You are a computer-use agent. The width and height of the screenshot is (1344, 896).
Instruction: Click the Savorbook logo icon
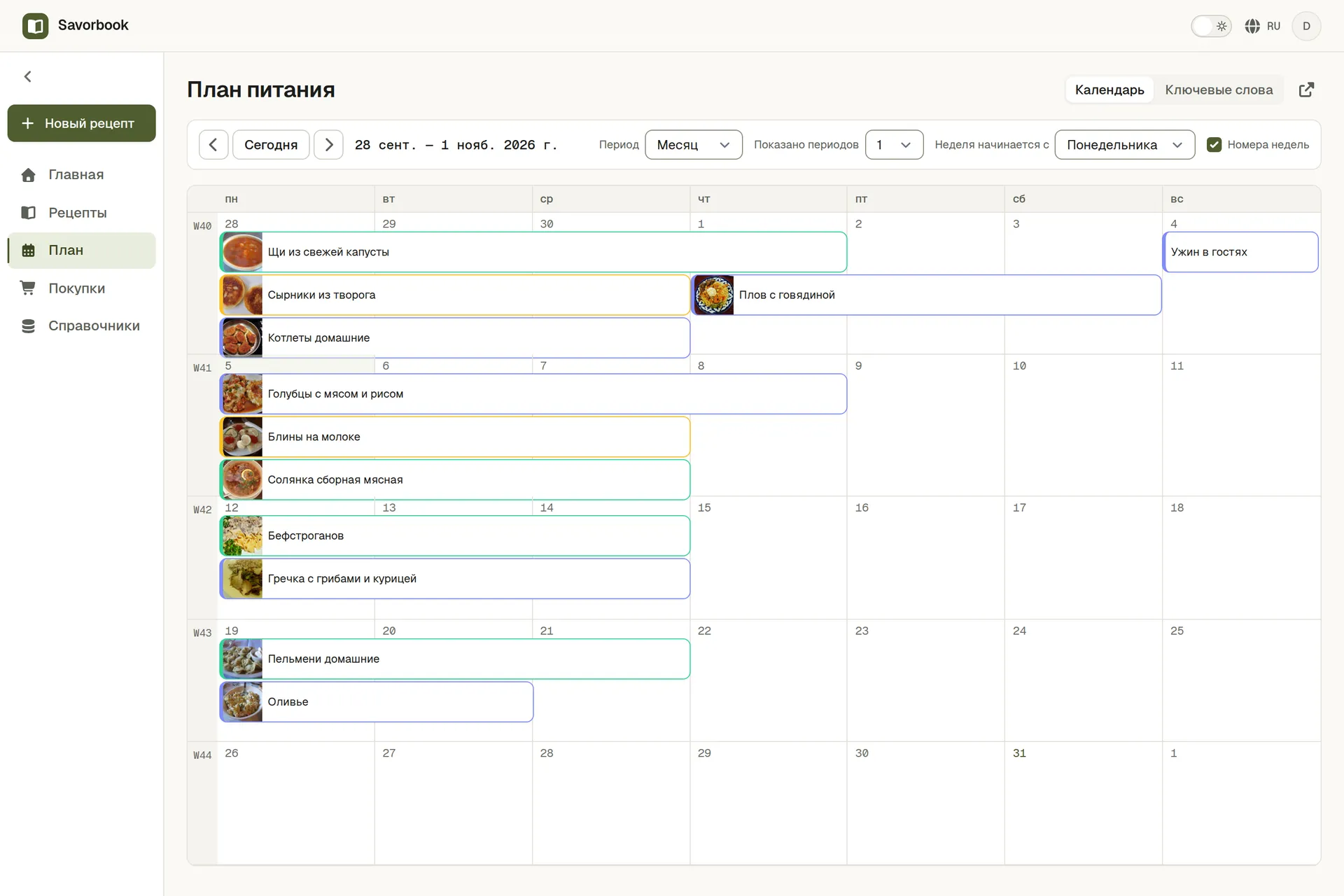(x=35, y=26)
